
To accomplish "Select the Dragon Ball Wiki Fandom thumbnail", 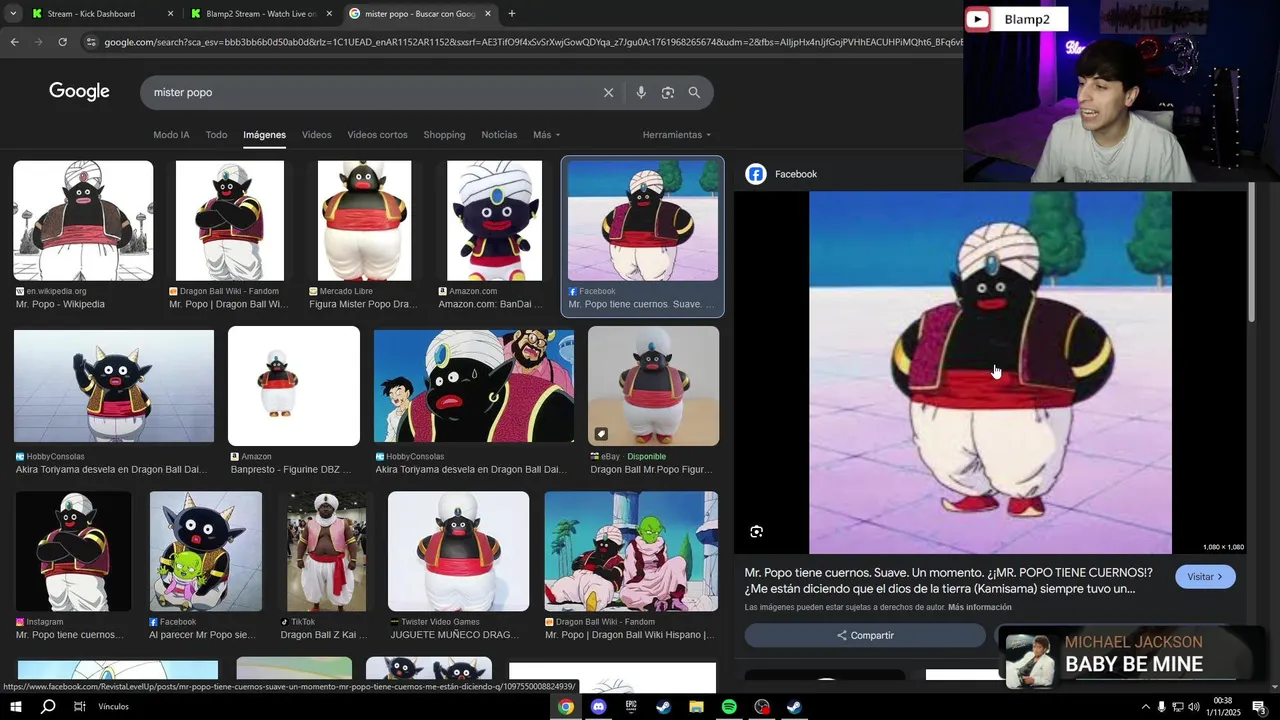I will (x=230, y=221).
